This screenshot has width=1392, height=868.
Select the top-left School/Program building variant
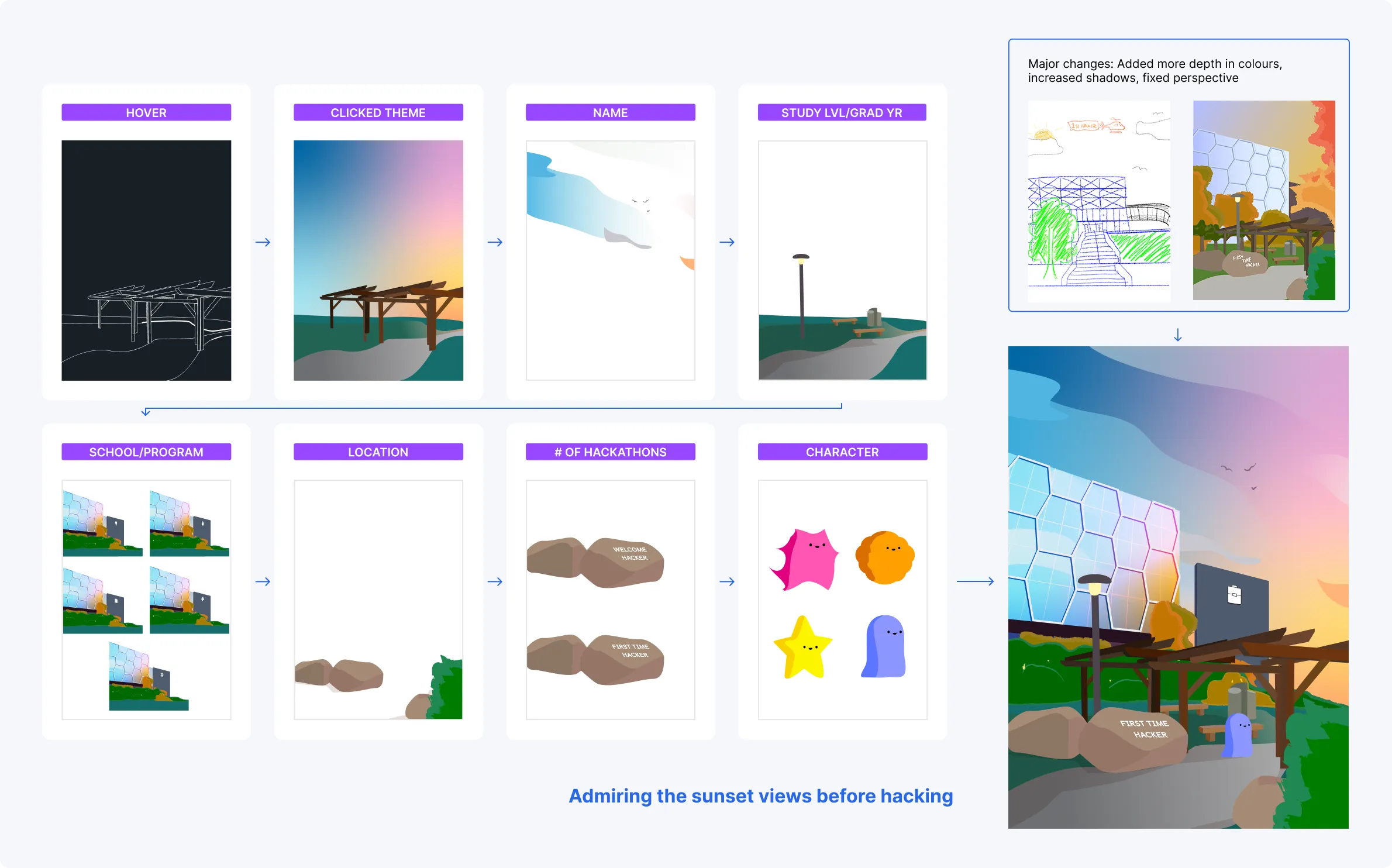(x=102, y=523)
